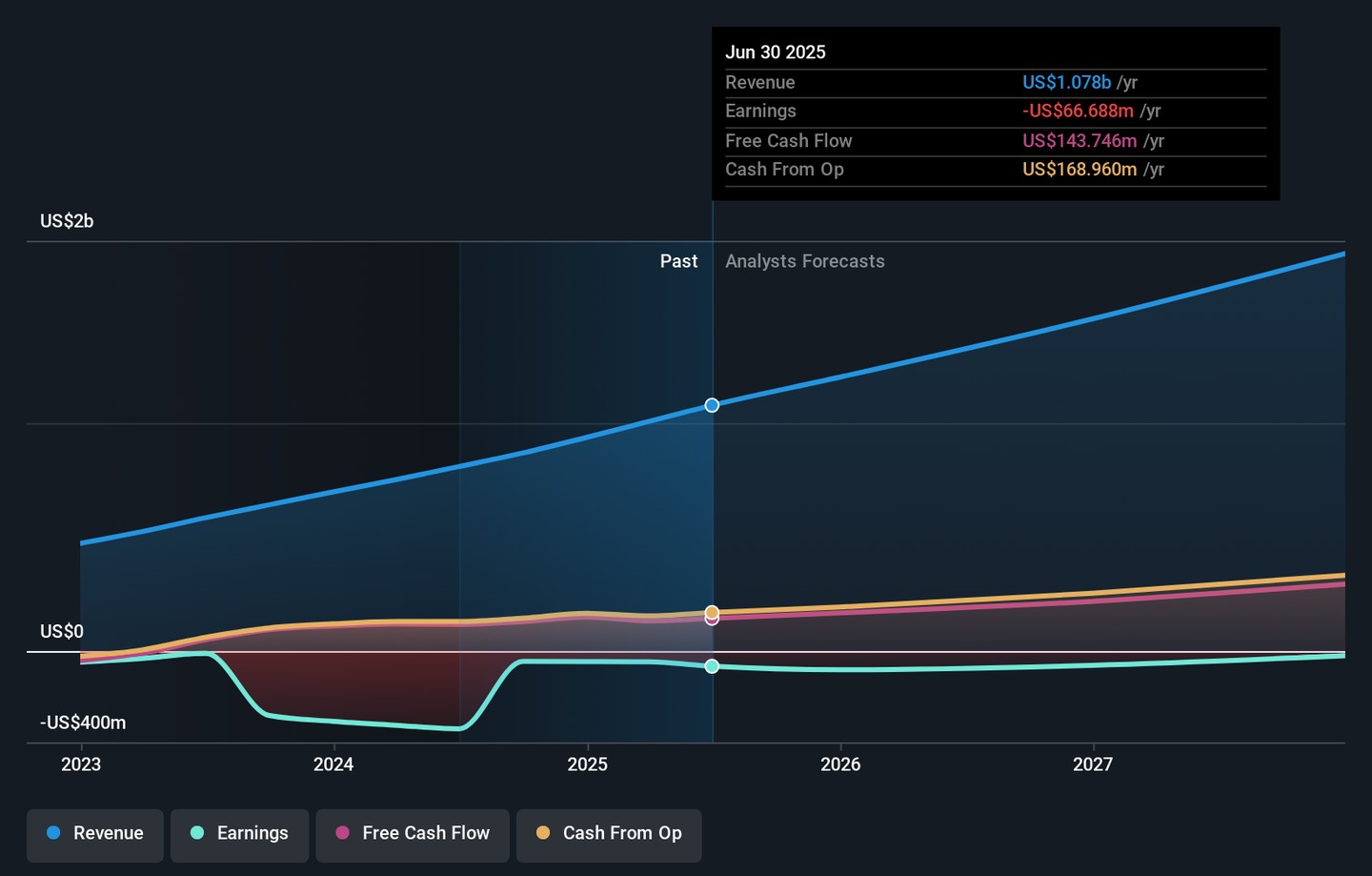This screenshot has width=1372, height=876.
Task: Click the US$1.078b revenue value in tooltip
Action: point(1067,83)
